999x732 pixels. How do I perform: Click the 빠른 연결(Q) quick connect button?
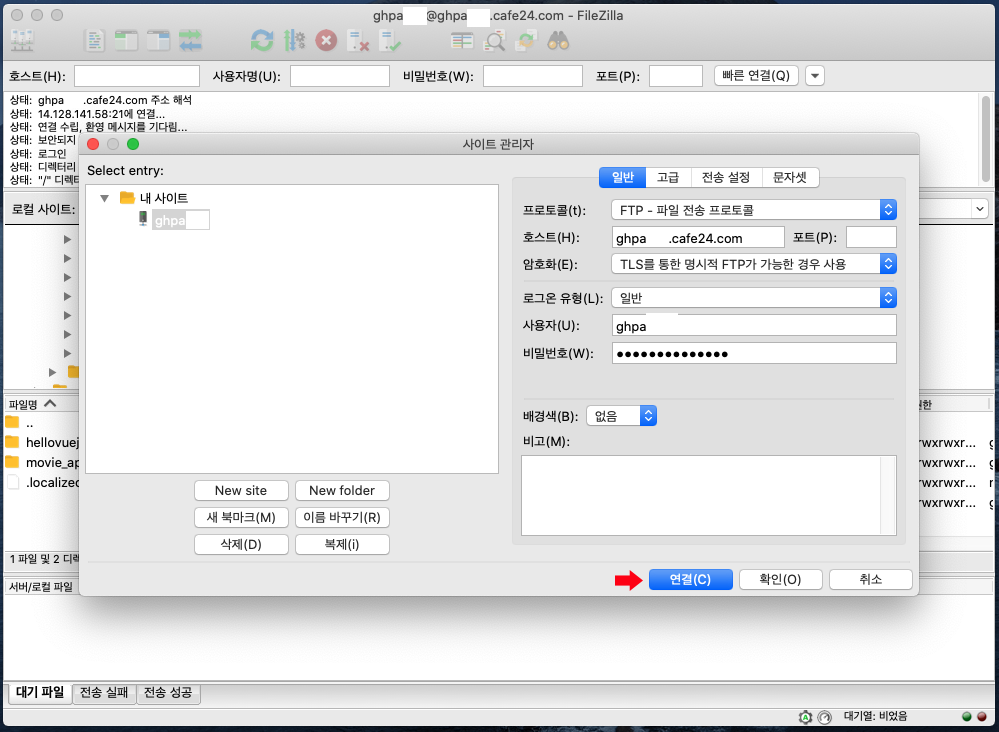point(756,76)
